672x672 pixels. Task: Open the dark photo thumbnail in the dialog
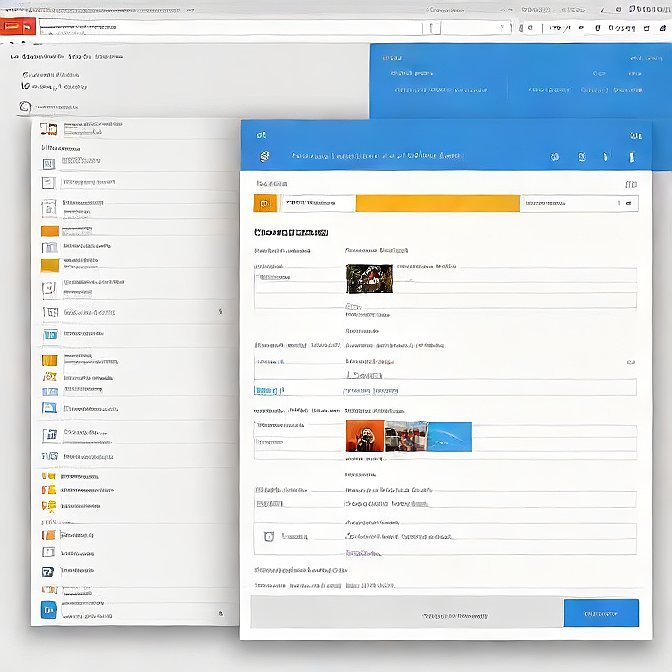(x=369, y=279)
